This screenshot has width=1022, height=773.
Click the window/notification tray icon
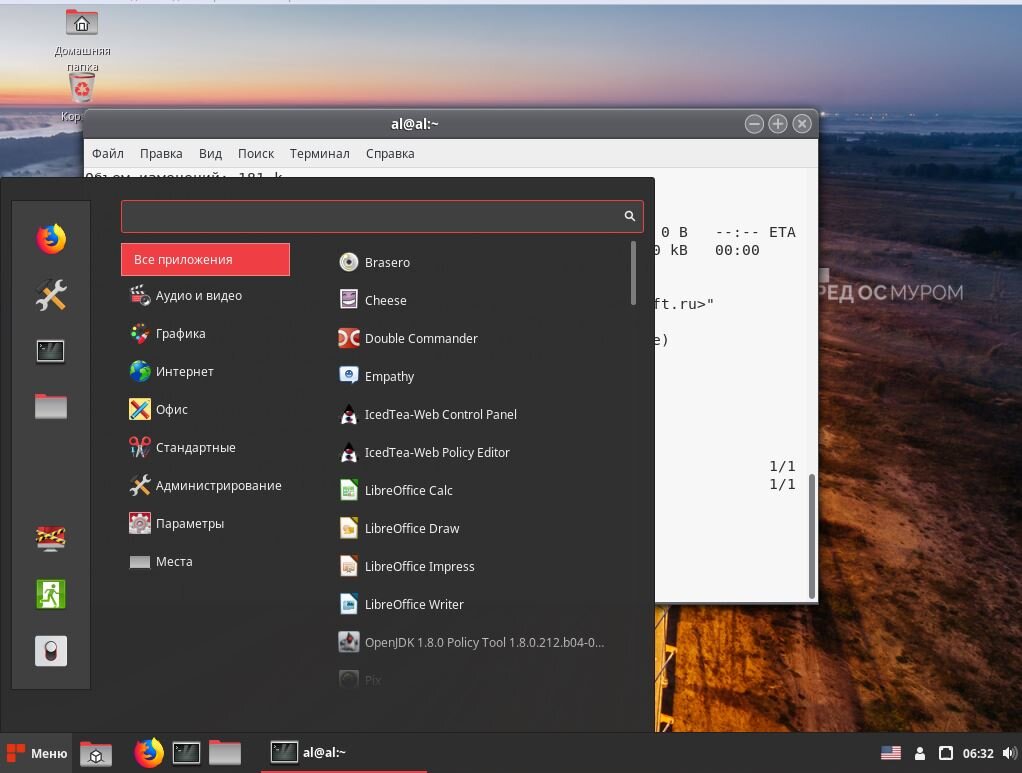pyautogui.click(x=946, y=753)
